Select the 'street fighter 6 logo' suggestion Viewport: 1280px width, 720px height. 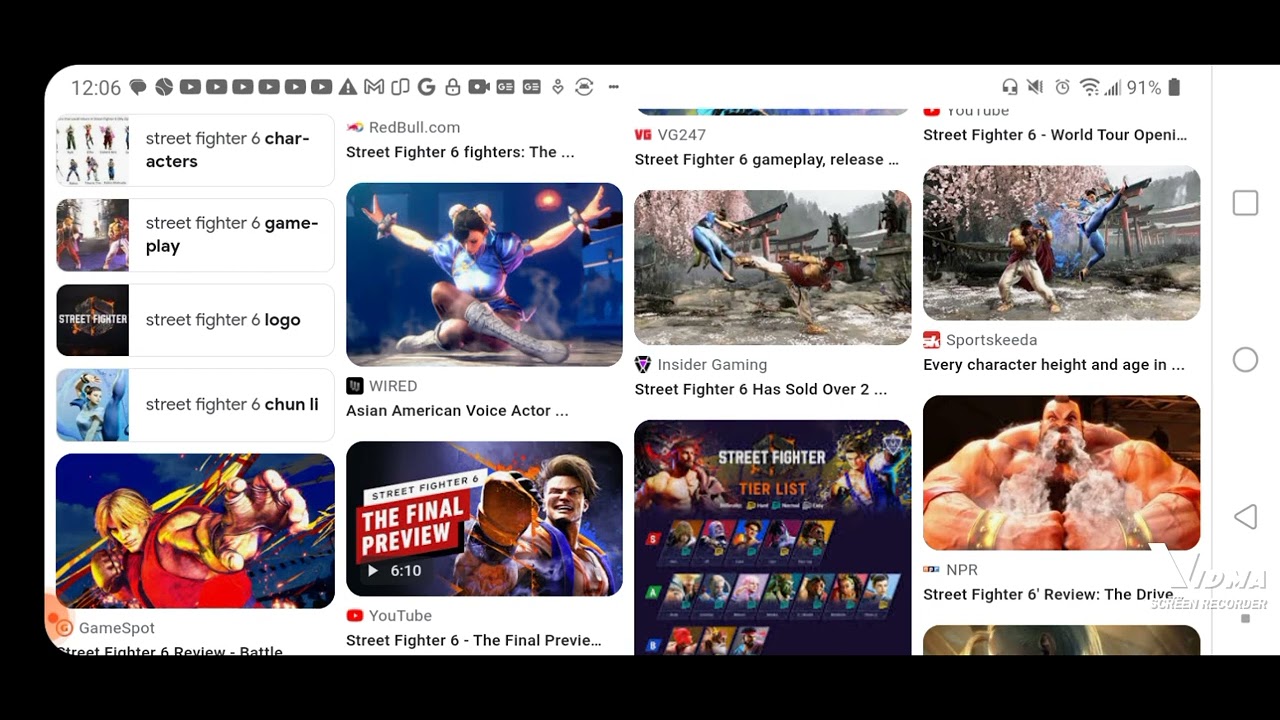pos(195,320)
